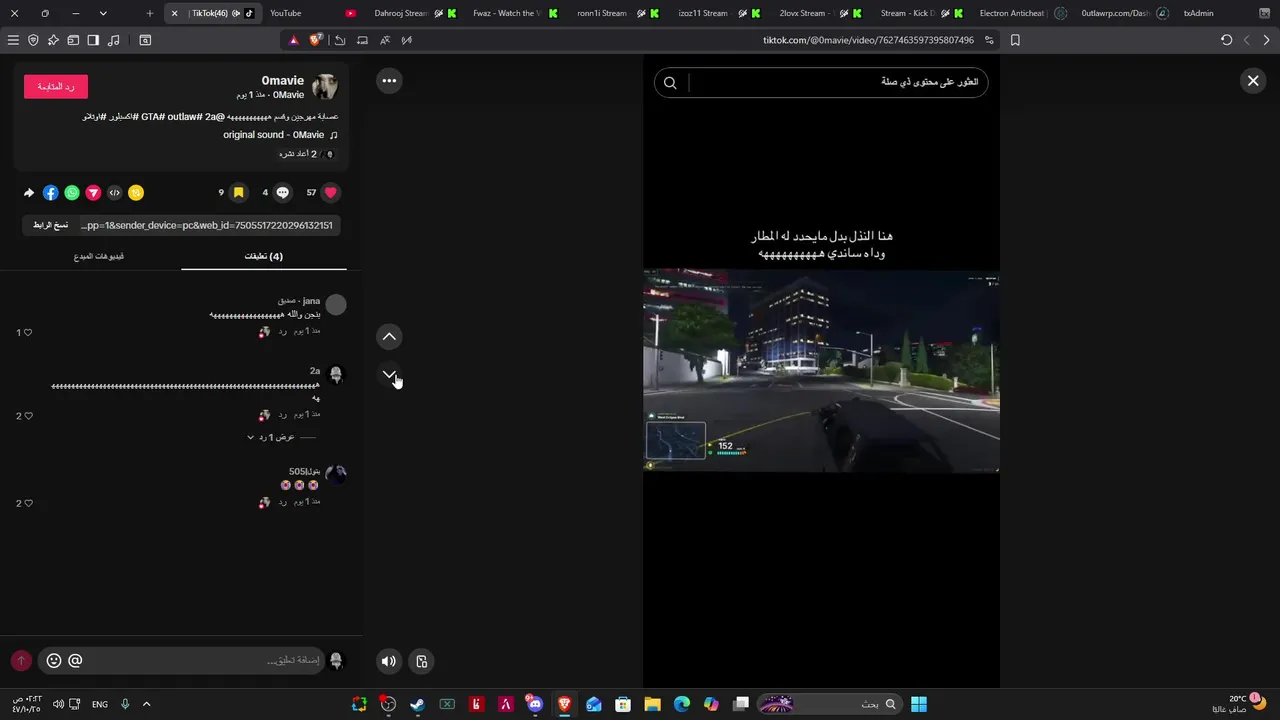The width and height of the screenshot is (1280, 720).
Task: Open File Explorer from the taskbar
Action: tap(652, 704)
